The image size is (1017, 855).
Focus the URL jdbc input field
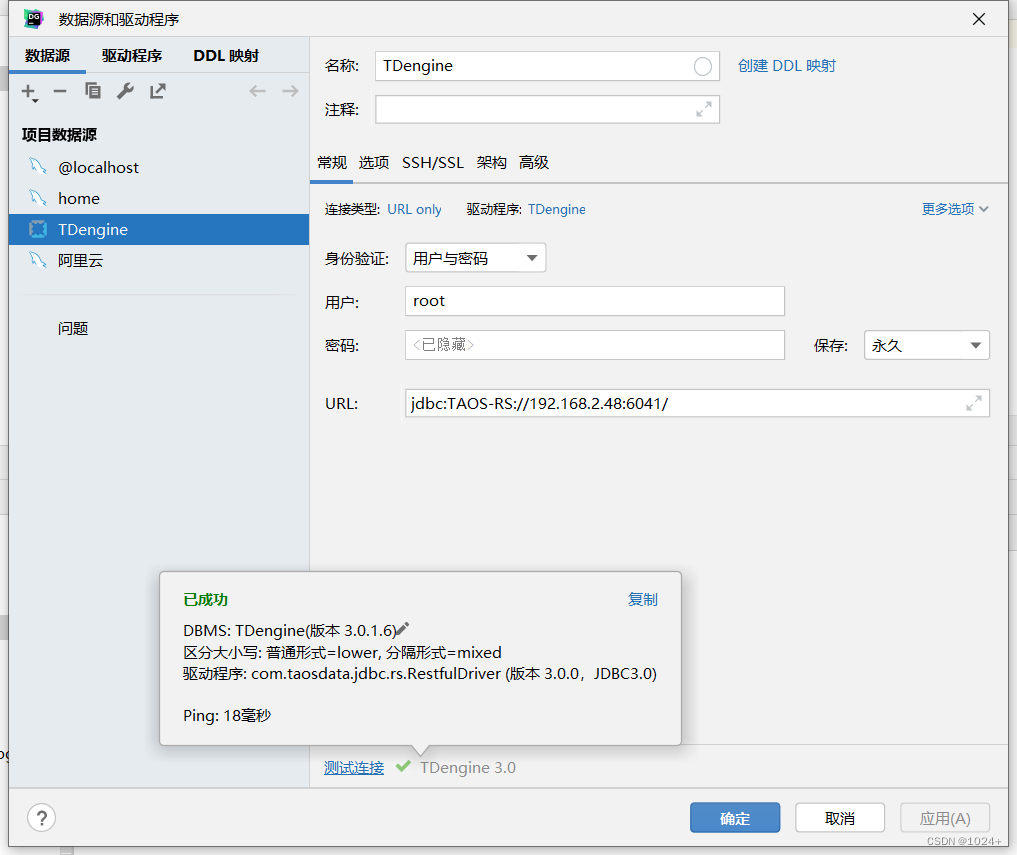tap(697, 403)
